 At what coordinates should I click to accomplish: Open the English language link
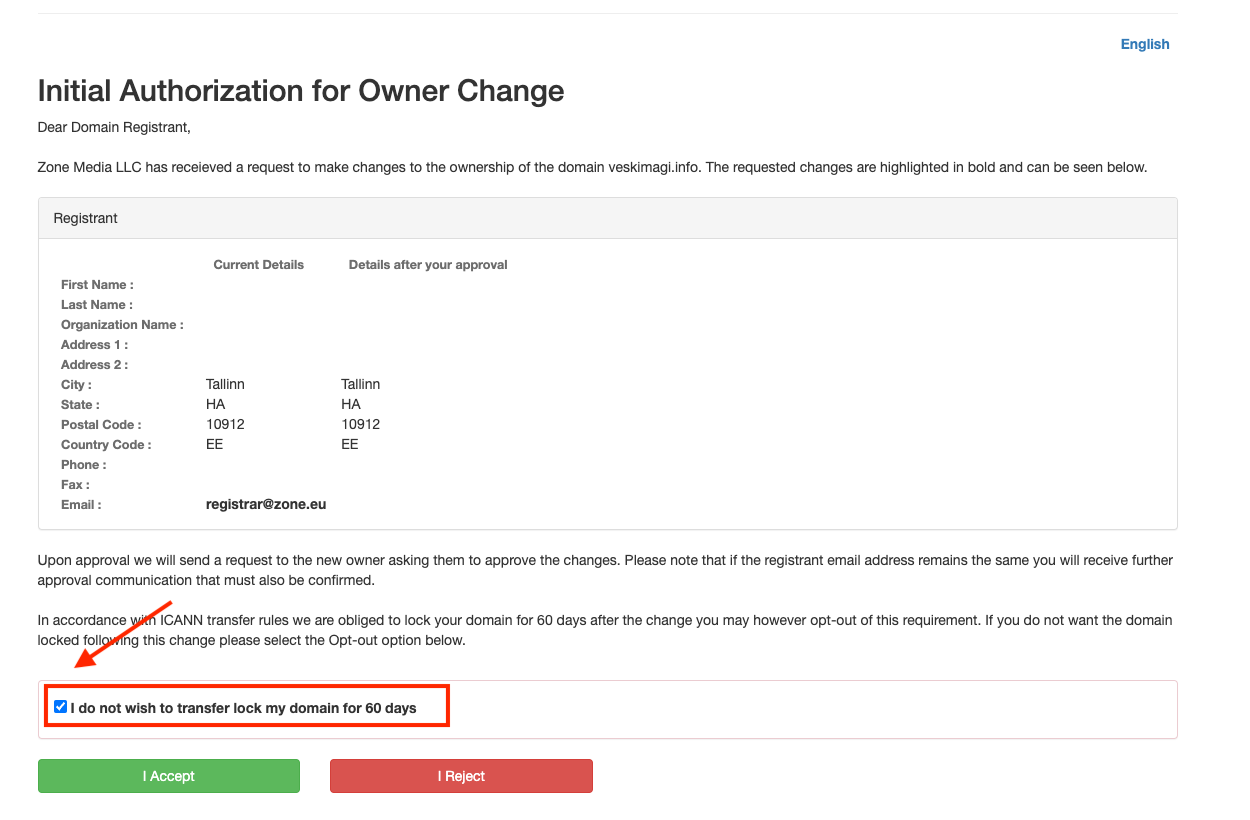pyautogui.click(x=1144, y=44)
